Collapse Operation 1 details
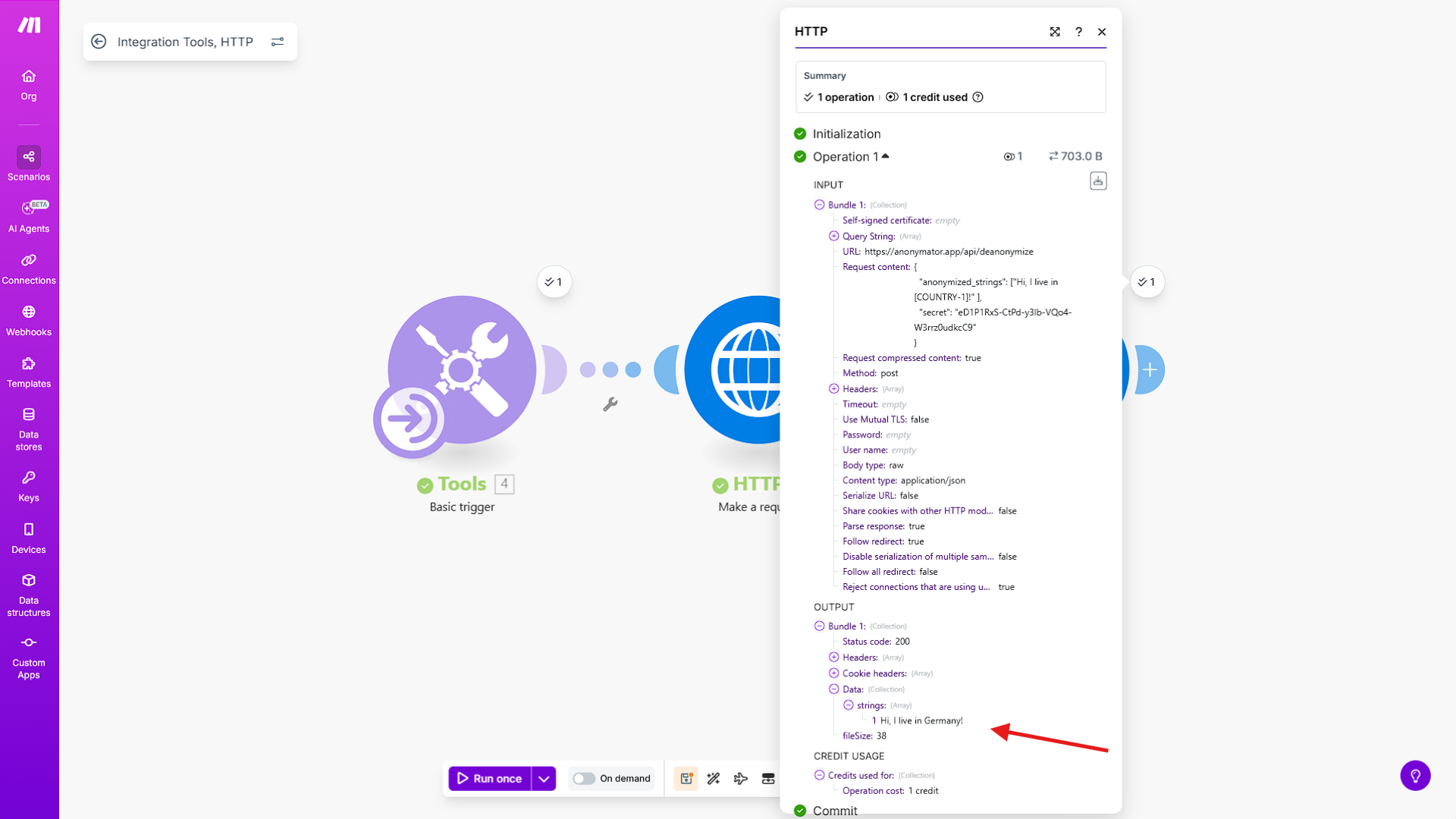1456x819 pixels. pos(885,156)
